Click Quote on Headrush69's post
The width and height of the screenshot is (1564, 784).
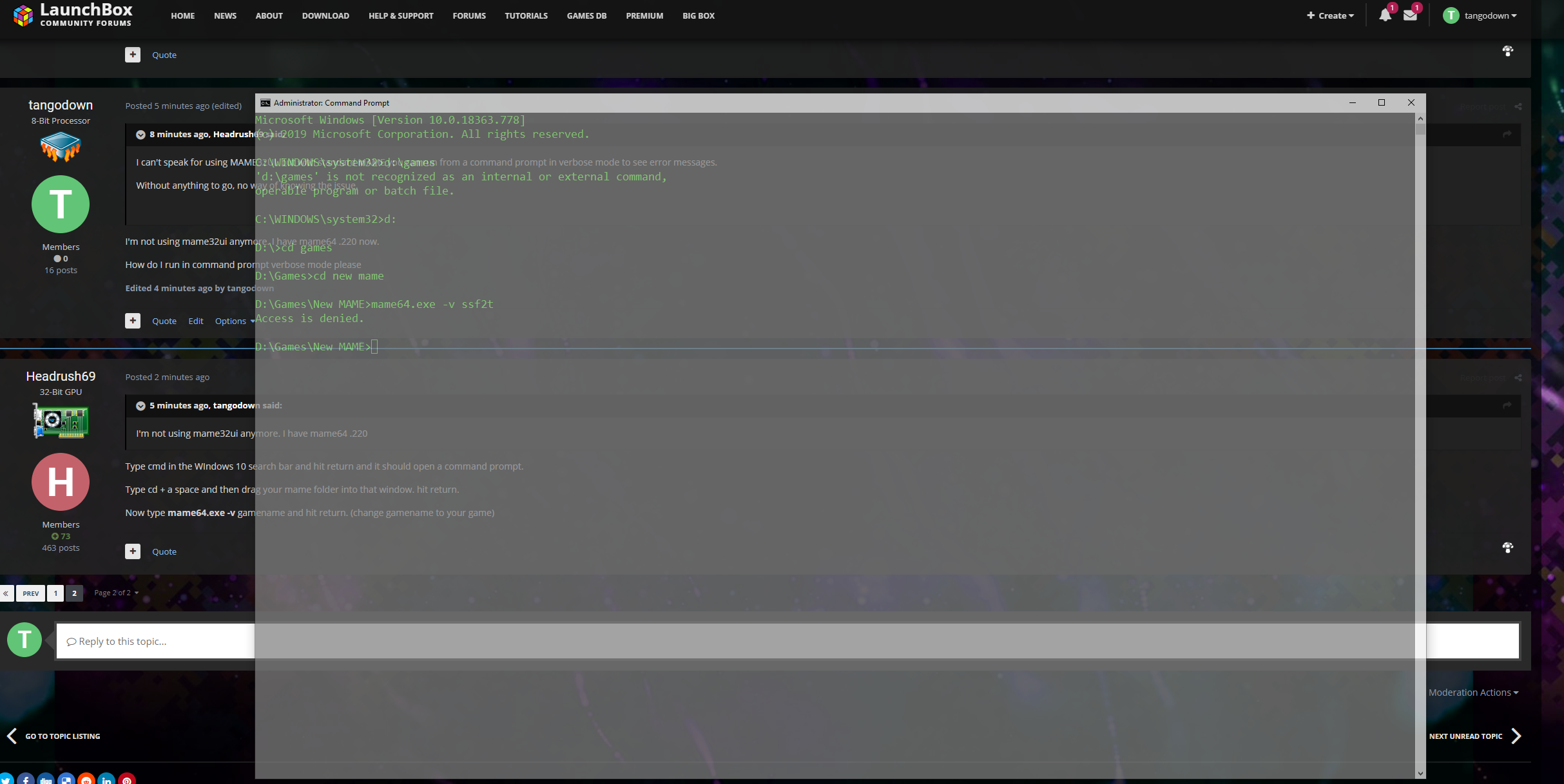coord(164,551)
